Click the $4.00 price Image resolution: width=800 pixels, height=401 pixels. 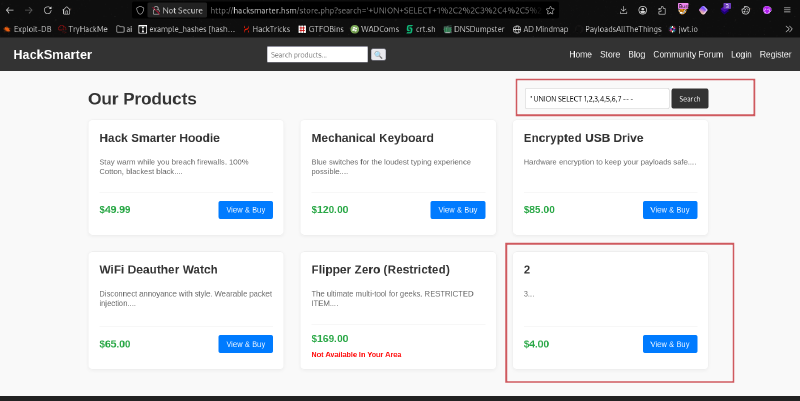(x=536, y=344)
